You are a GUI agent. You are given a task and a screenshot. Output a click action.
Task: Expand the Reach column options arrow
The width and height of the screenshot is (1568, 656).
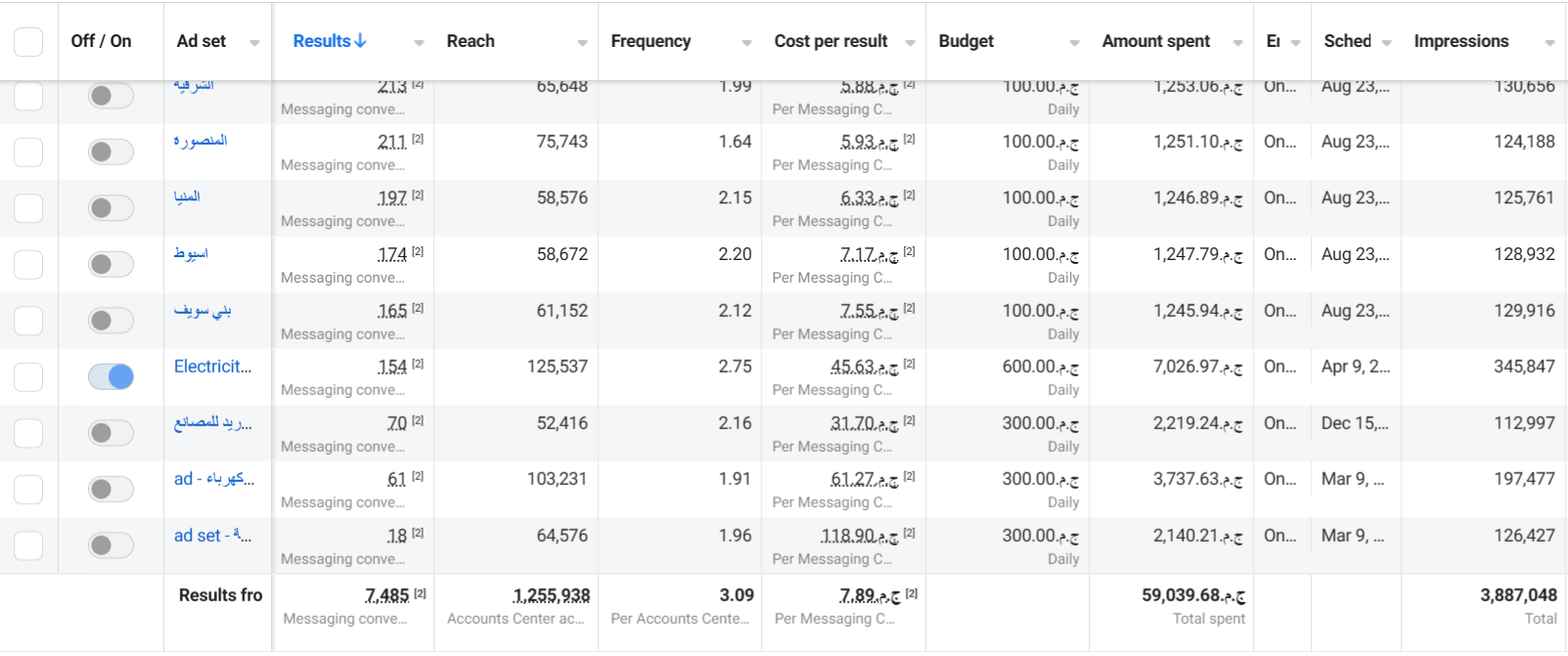pyautogui.click(x=583, y=43)
